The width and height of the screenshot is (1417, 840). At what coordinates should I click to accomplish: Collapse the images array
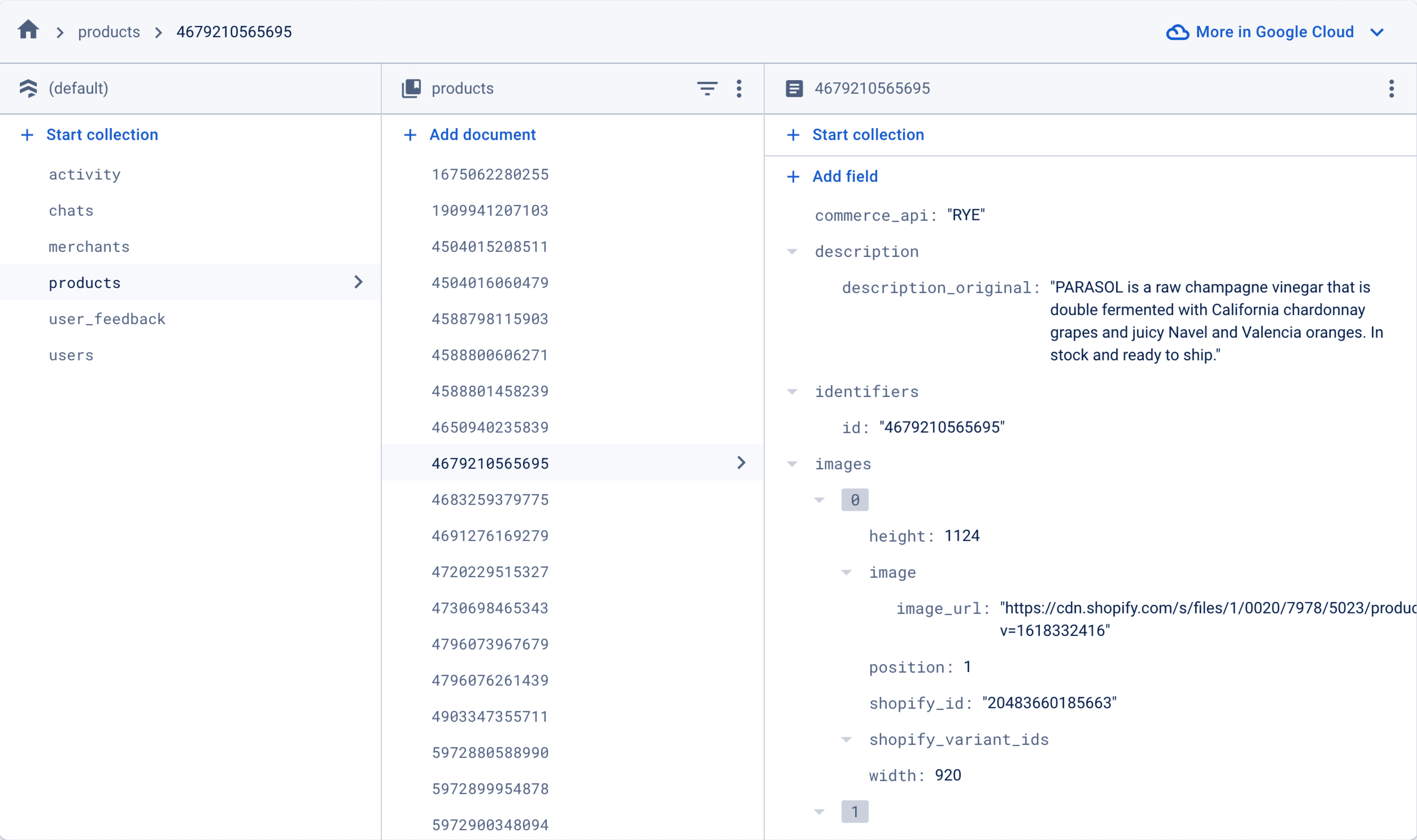click(x=792, y=464)
